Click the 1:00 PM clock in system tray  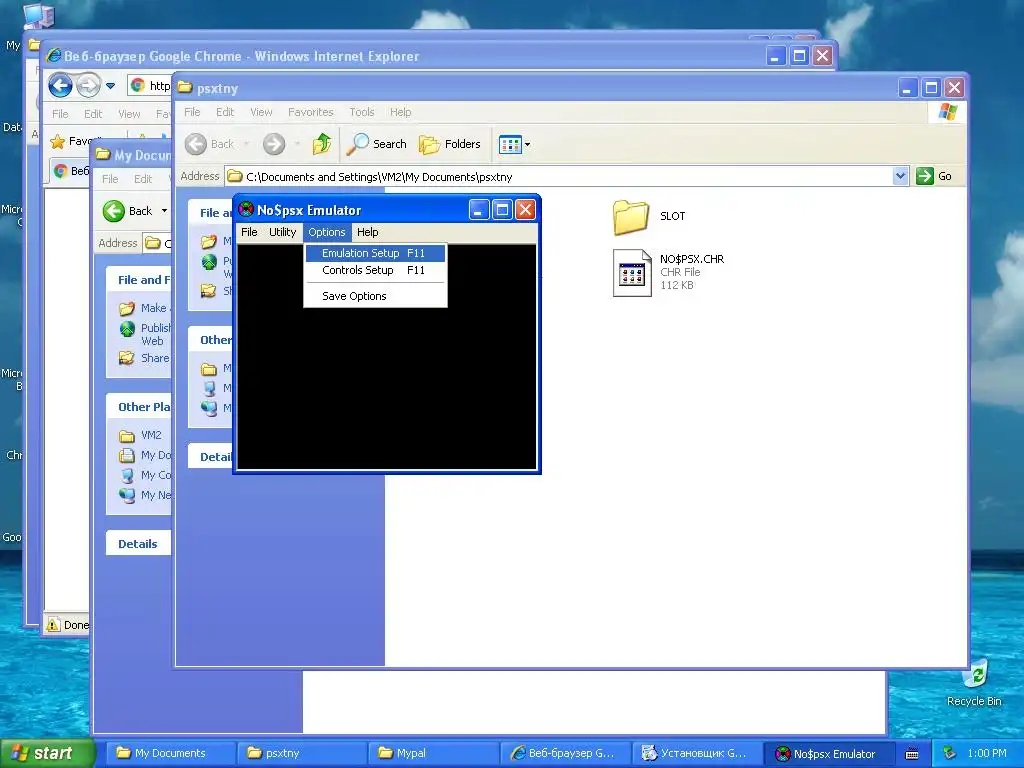pos(987,753)
